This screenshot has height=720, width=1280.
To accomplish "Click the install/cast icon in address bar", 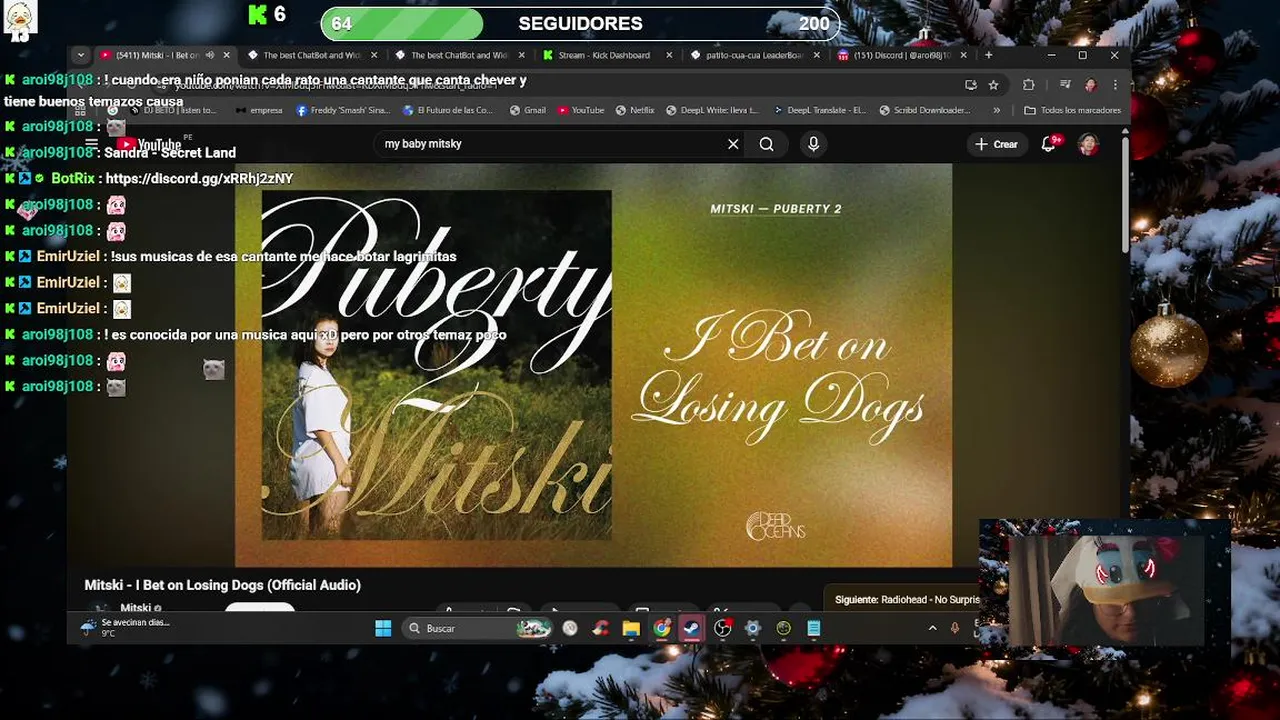I will point(970,85).
